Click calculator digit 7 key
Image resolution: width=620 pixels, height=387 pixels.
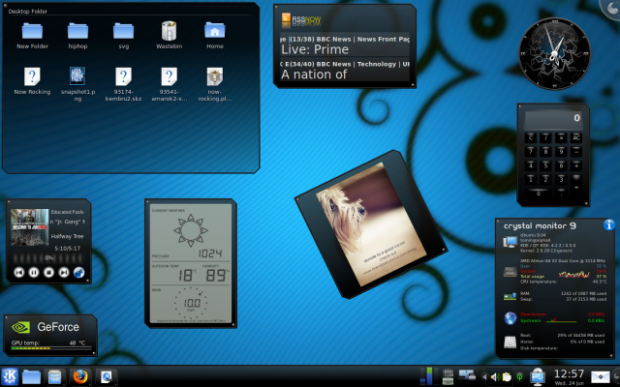[531, 152]
